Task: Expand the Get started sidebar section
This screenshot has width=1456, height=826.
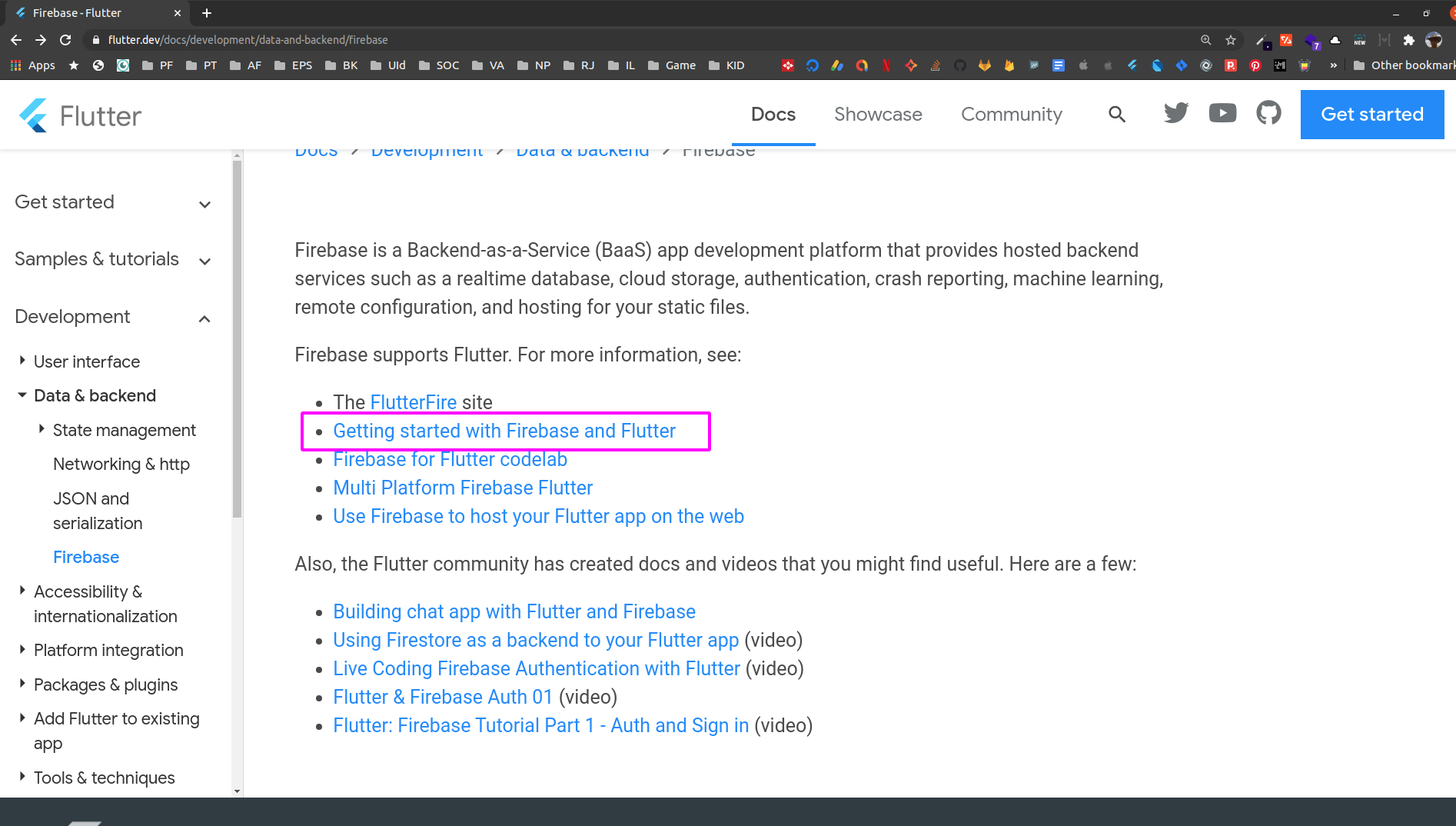Action: (113, 202)
